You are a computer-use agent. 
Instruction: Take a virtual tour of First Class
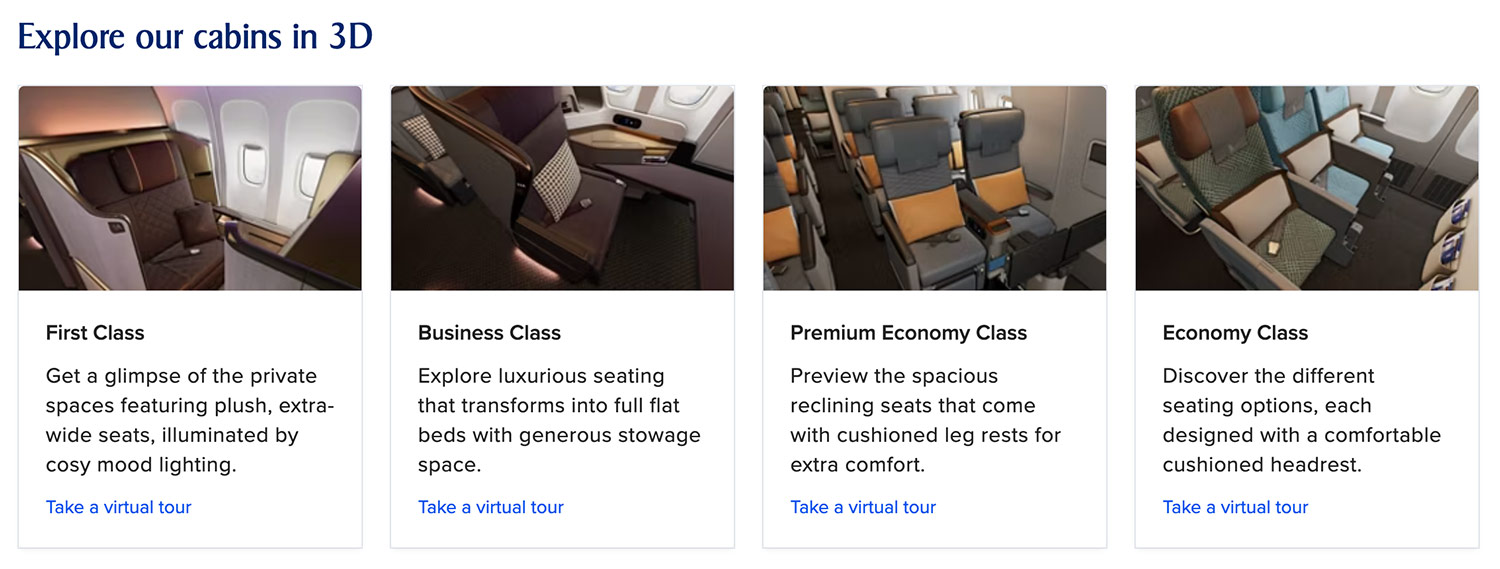[x=118, y=507]
